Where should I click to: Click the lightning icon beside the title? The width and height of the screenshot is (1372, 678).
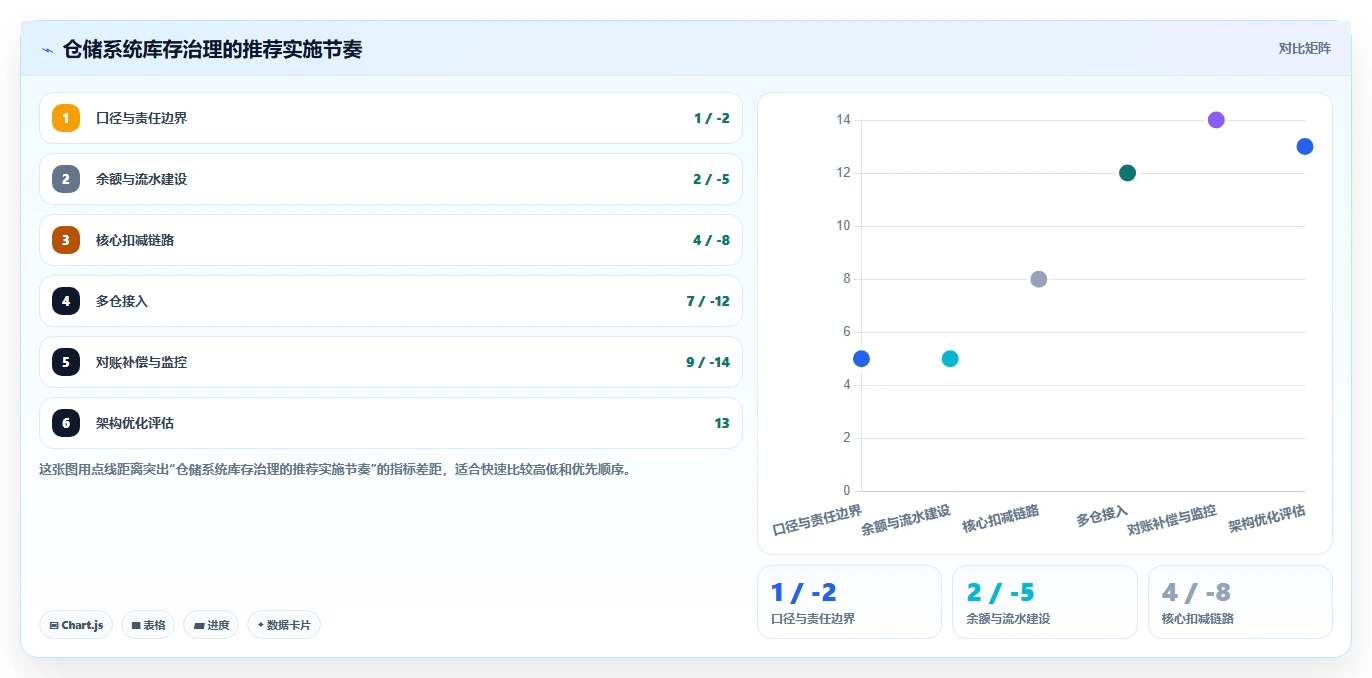[x=47, y=50]
